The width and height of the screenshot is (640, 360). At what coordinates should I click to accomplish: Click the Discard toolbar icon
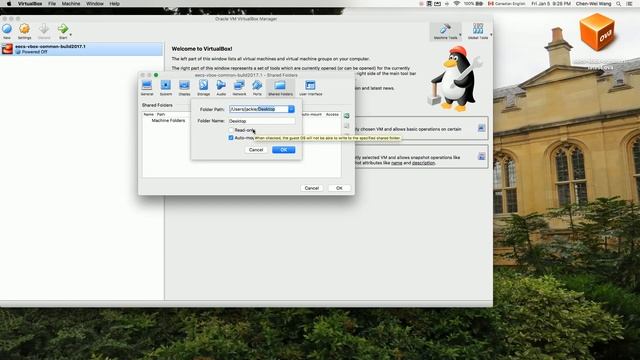tap(44, 29)
